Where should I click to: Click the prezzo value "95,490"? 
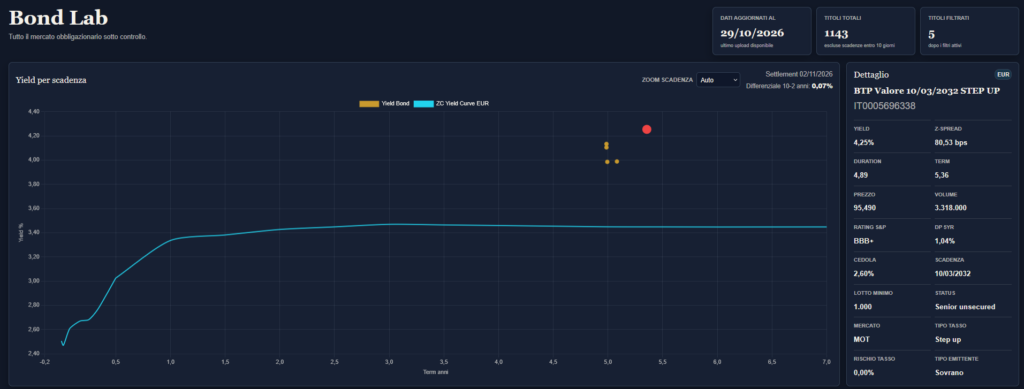click(x=865, y=208)
